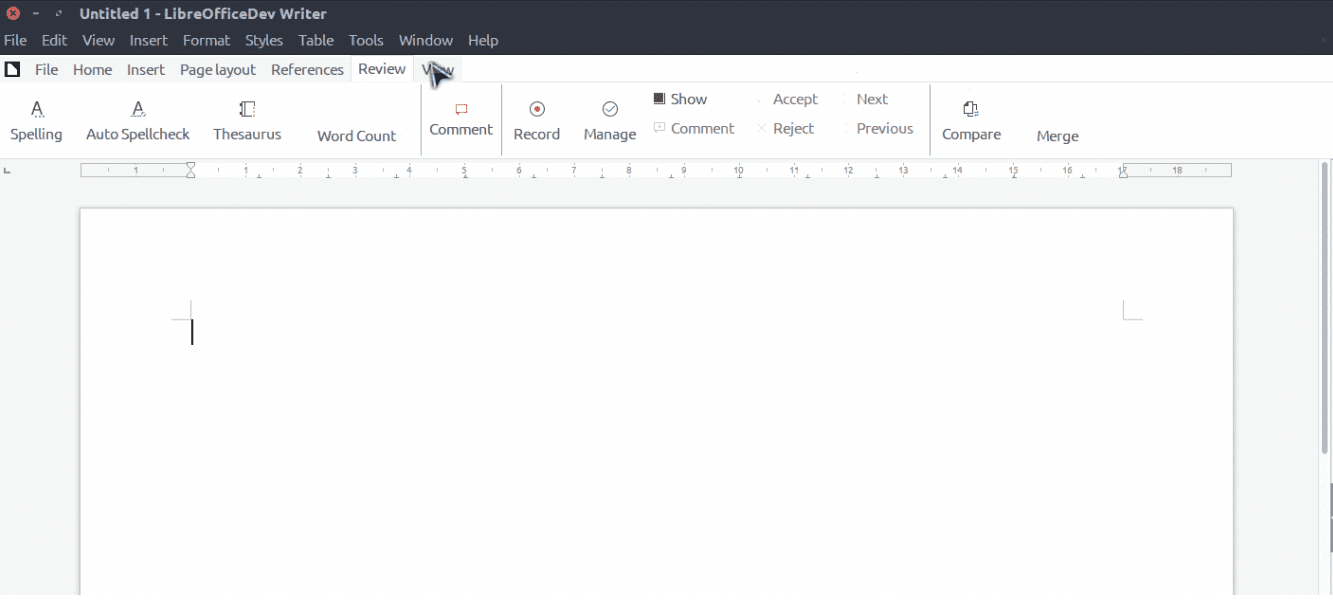1333x615 pixels.
Task: Open the menu bar View menu
Action: click(x=98, y=40)
